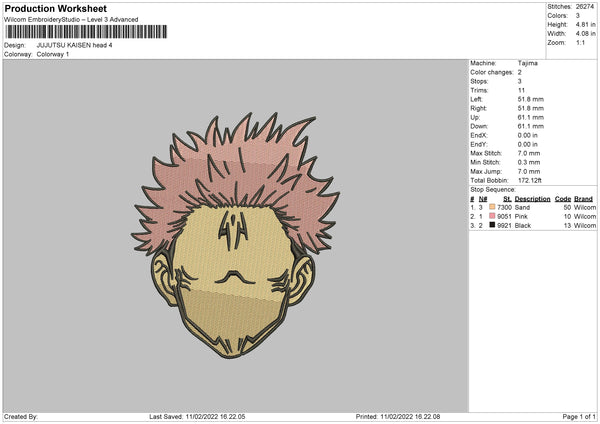Click the Zoom value '1:1'

tap(580, 42)
